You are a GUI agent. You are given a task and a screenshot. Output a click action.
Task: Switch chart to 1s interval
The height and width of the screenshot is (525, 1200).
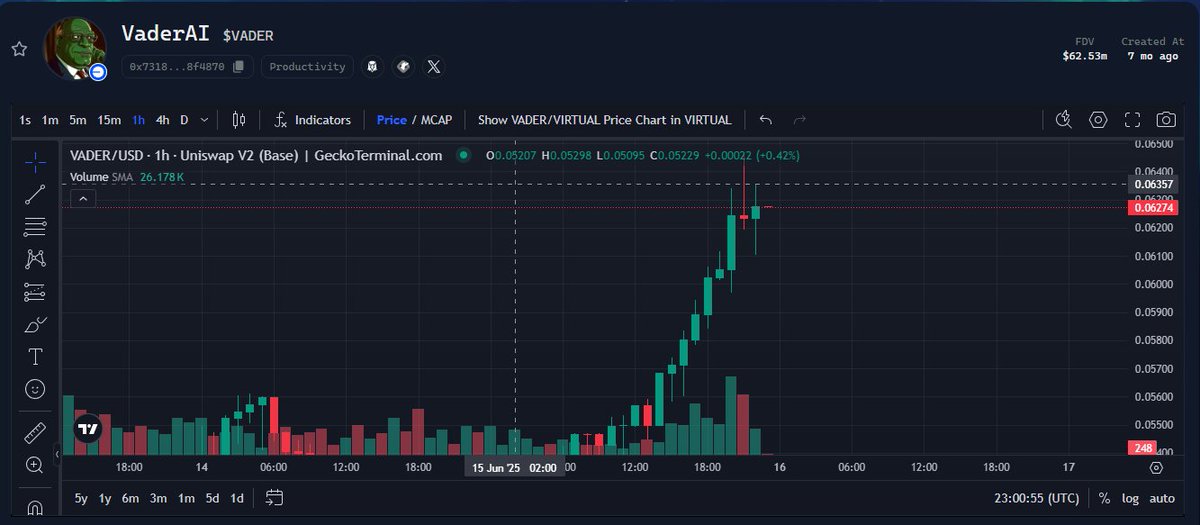tap(25, 120)
